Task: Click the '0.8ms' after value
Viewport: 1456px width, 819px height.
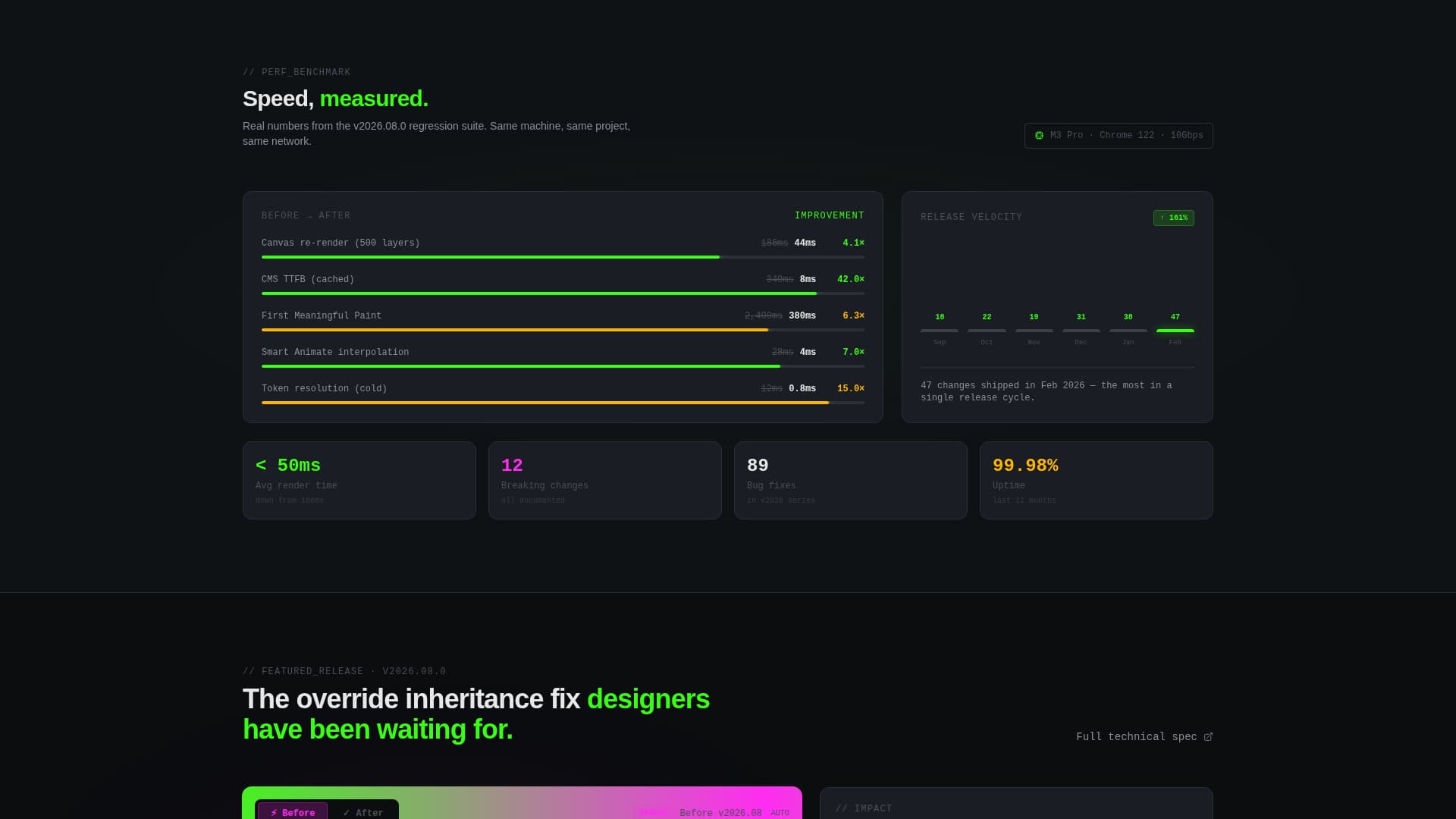Action: point(802,389)
